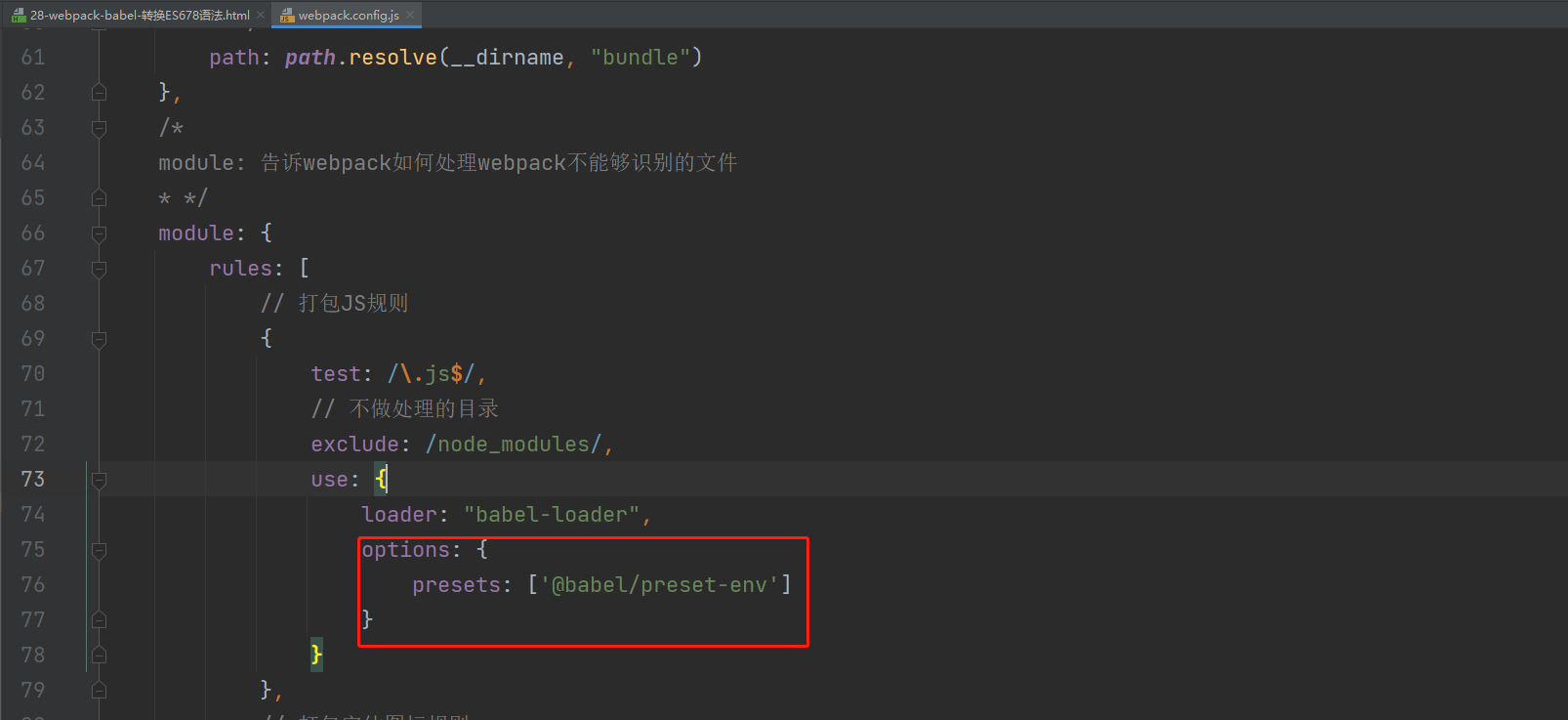Click line number 68 in the gutter
Image resolution: width=1568 pixels, height=720 pixels.
coord(33,304)
